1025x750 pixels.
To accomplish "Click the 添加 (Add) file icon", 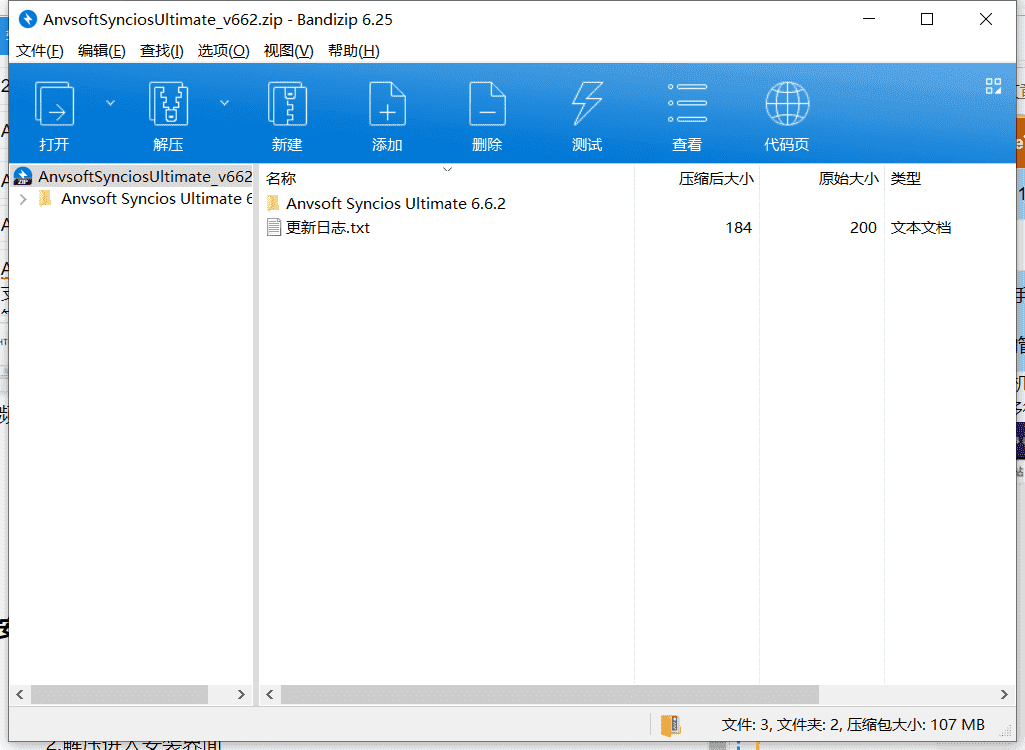I will 387,103.
